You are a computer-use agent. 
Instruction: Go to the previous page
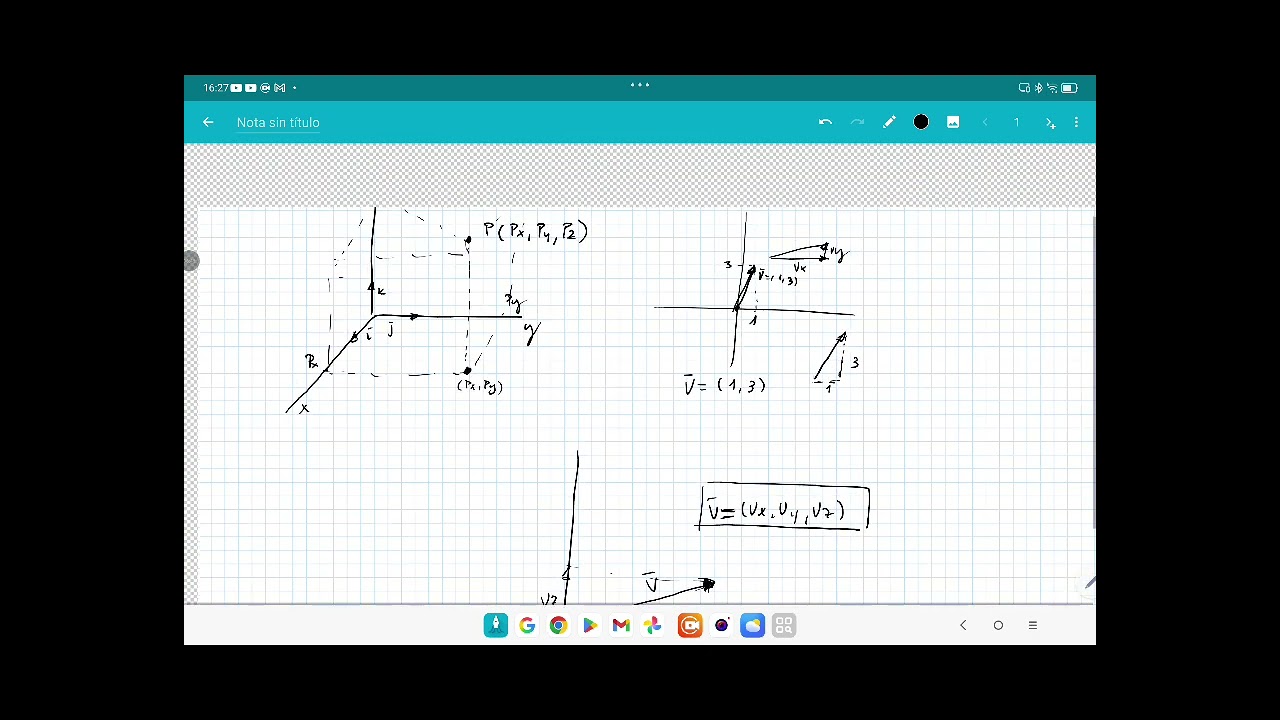(985, 122)
